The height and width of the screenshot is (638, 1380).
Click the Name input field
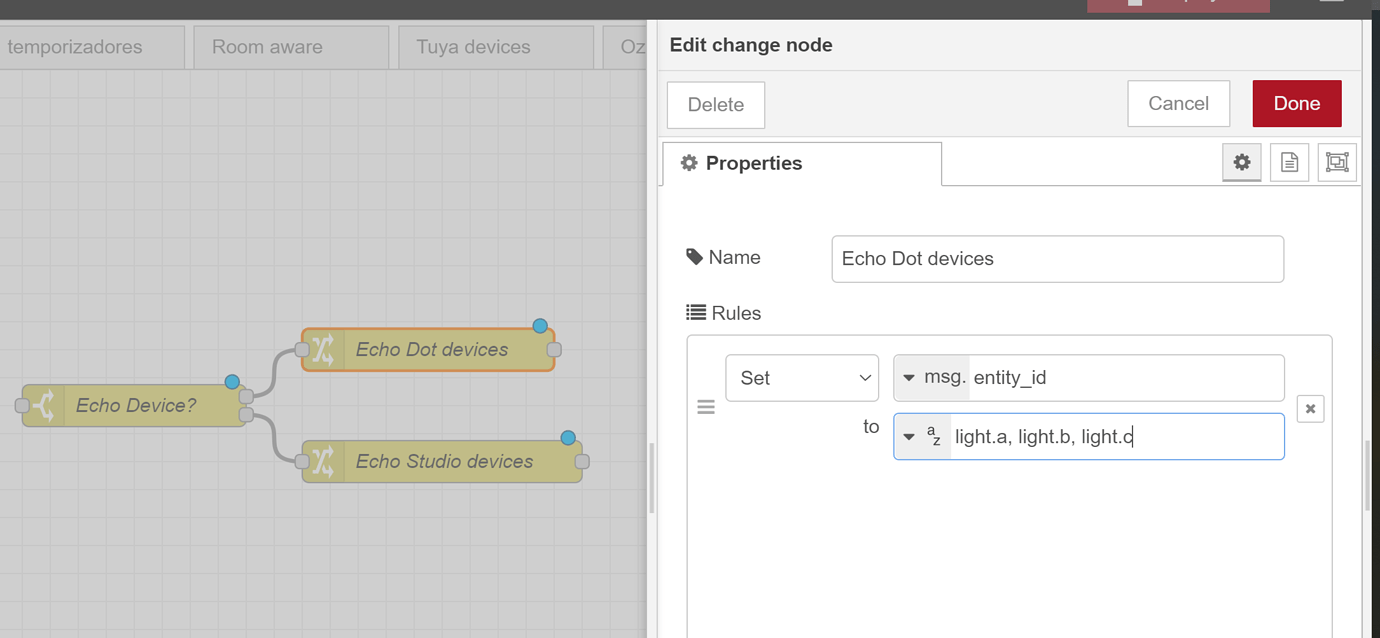(x=1057, y=259)
